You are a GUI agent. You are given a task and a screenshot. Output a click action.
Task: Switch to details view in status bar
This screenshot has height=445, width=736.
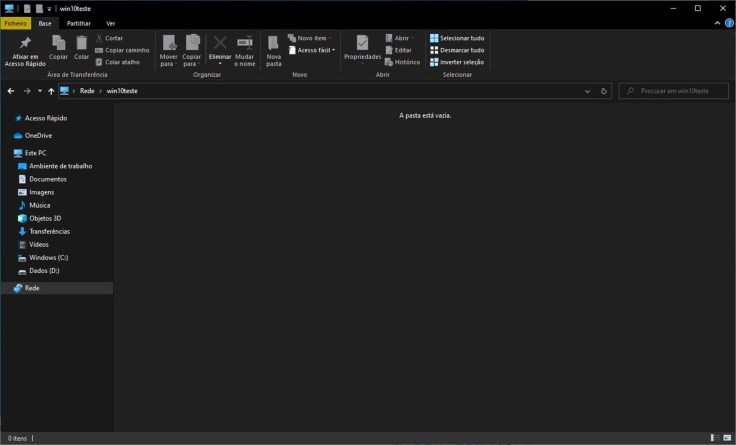[x=714, y=438]
